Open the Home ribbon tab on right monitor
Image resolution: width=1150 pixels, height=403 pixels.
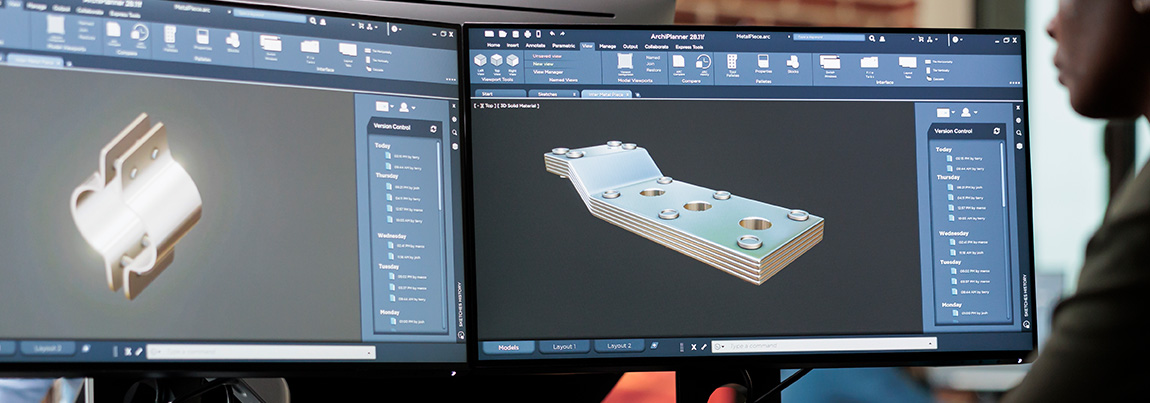coord(494,46)
